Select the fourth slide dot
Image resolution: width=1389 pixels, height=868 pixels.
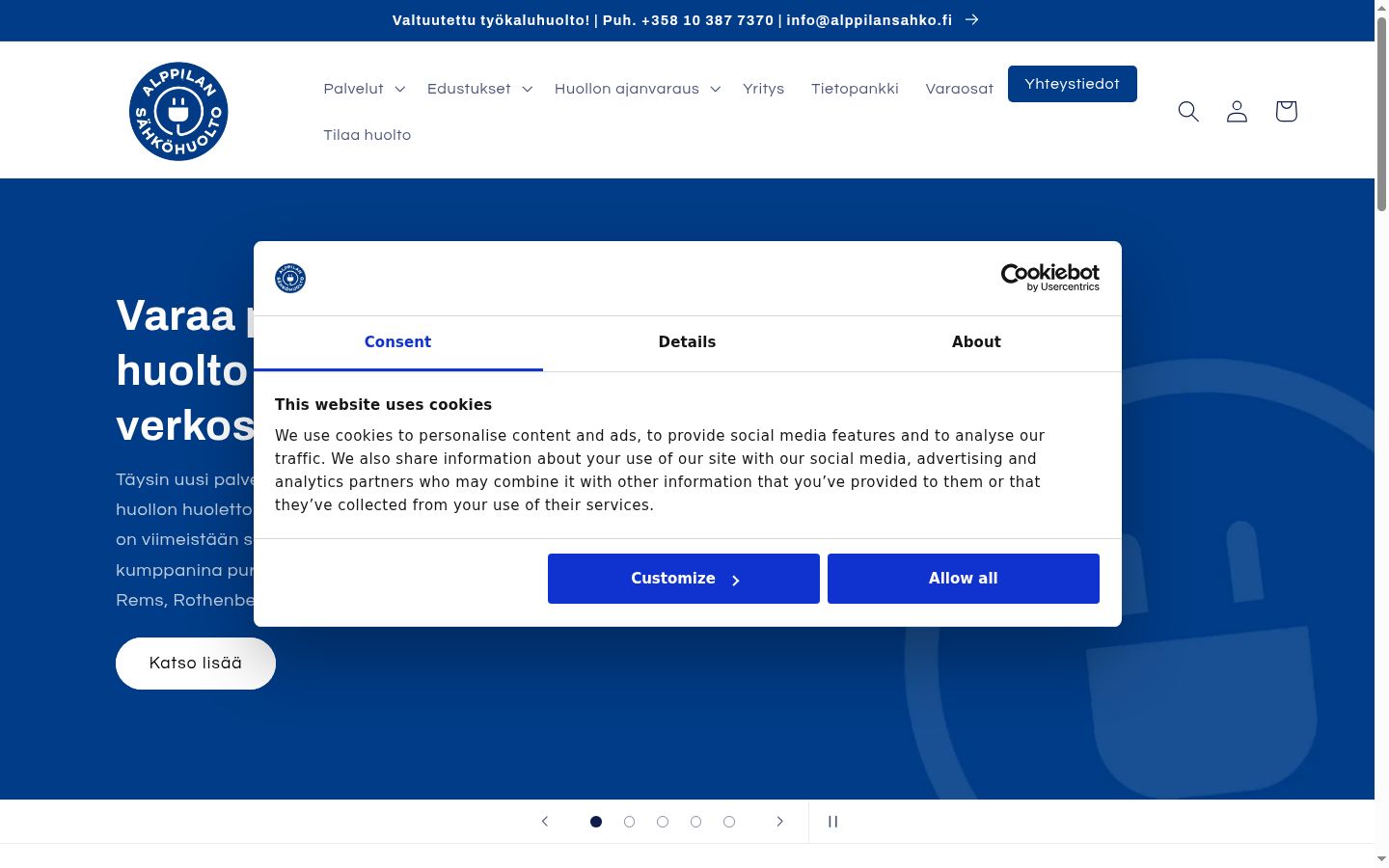click(695, 822)
